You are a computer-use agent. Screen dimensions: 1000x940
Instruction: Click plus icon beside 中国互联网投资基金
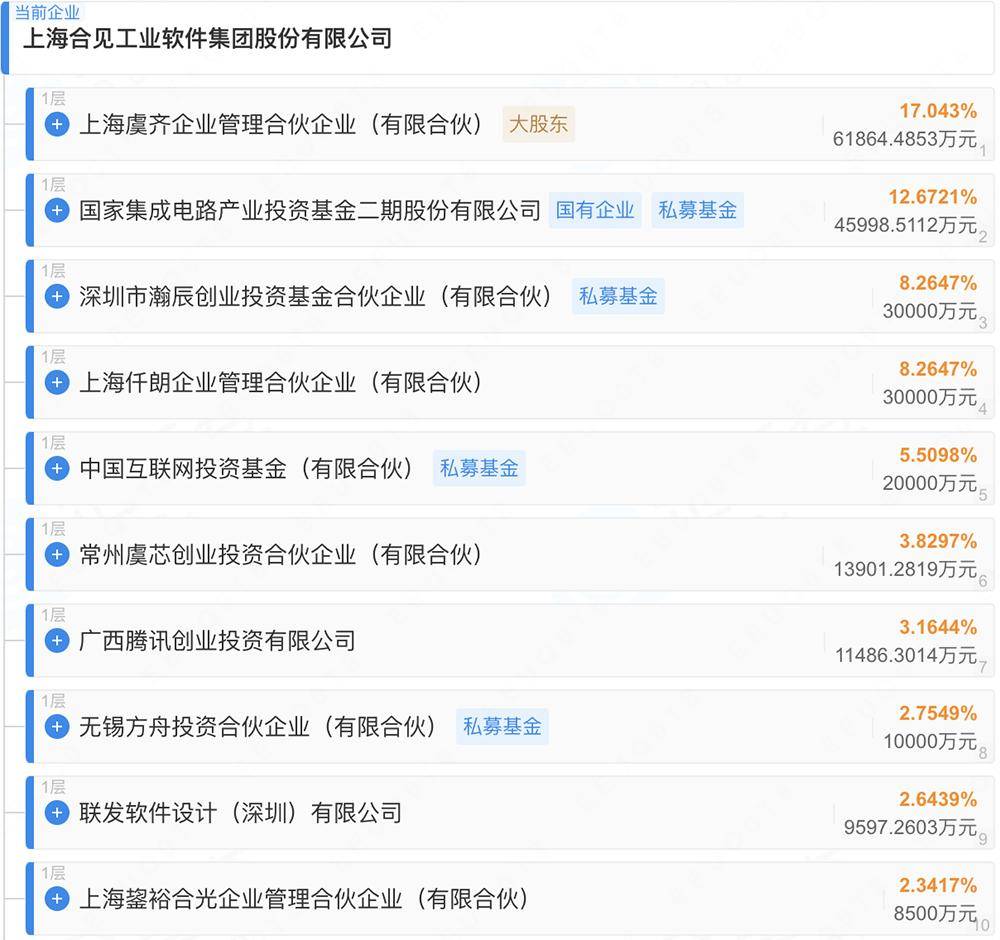coord(57,469)
